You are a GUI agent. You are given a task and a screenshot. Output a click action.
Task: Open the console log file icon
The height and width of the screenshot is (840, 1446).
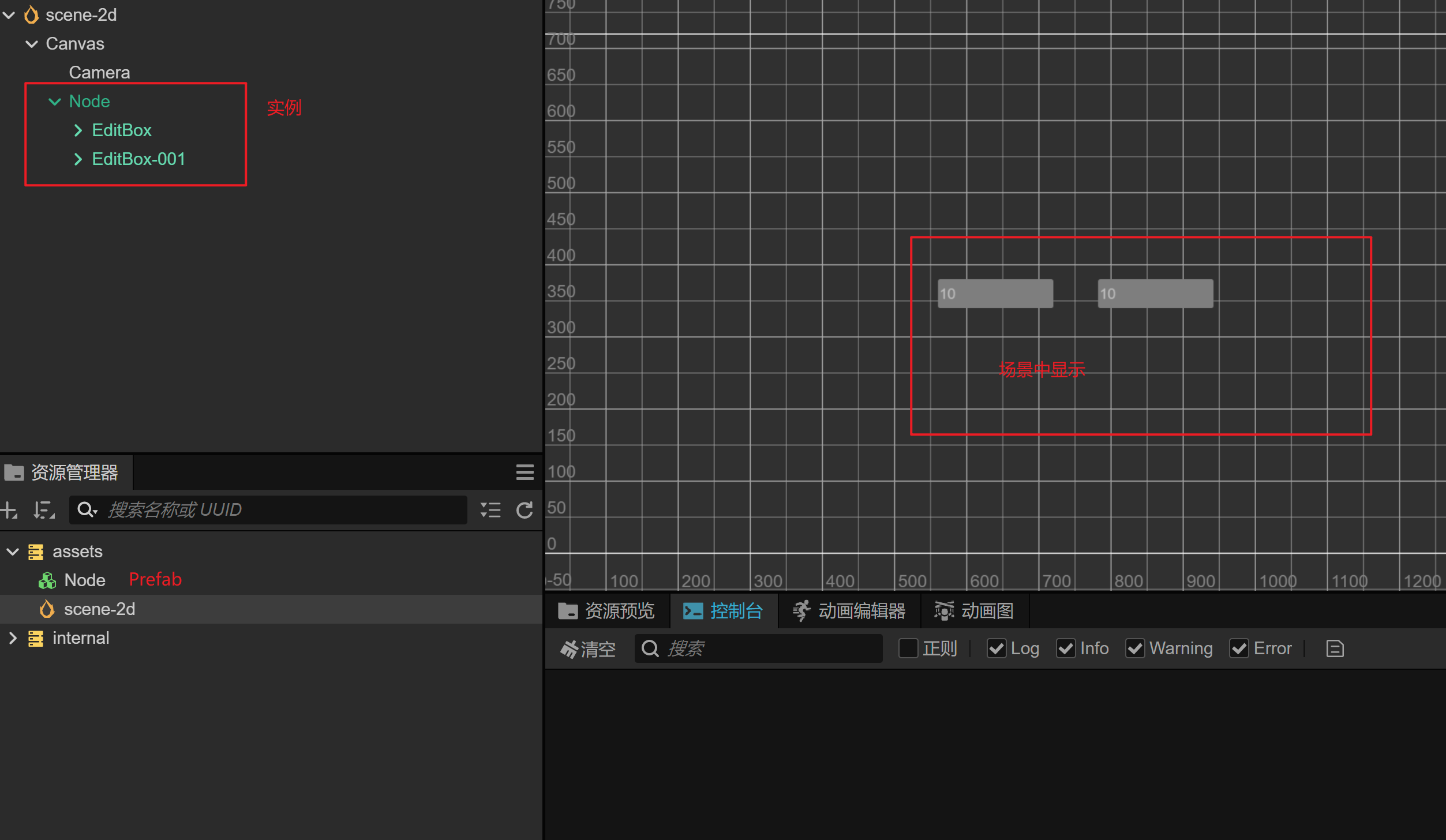(1335, 648)
